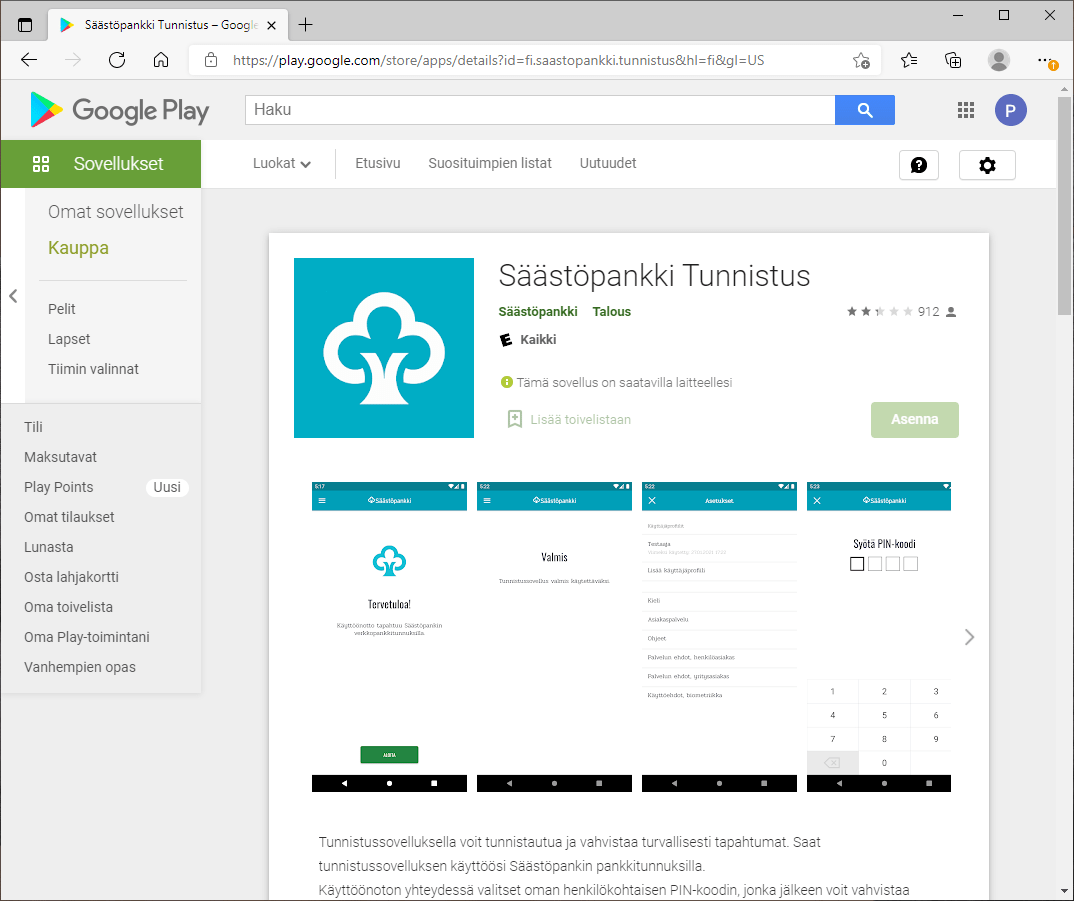Click the page vertical scrollbar
The image size is (1074, 901).
click(1064, 206)
